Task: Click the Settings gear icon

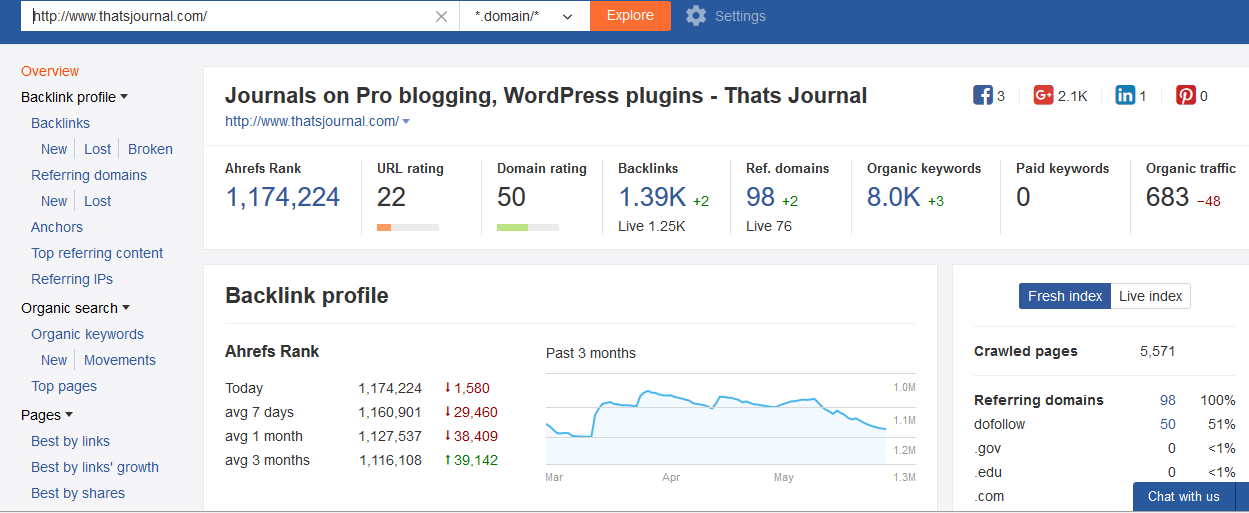Action: 696,16
